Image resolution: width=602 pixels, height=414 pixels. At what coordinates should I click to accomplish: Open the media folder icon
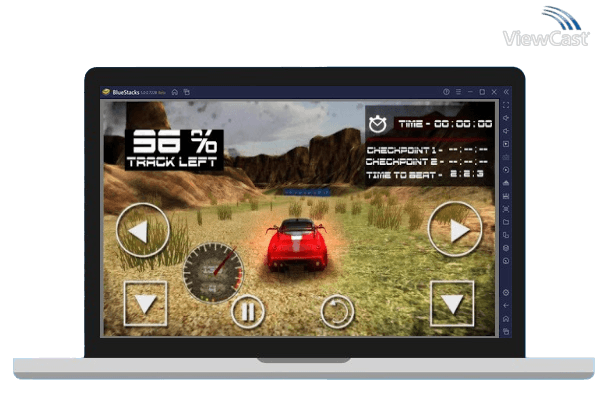[x=506, y=222]
